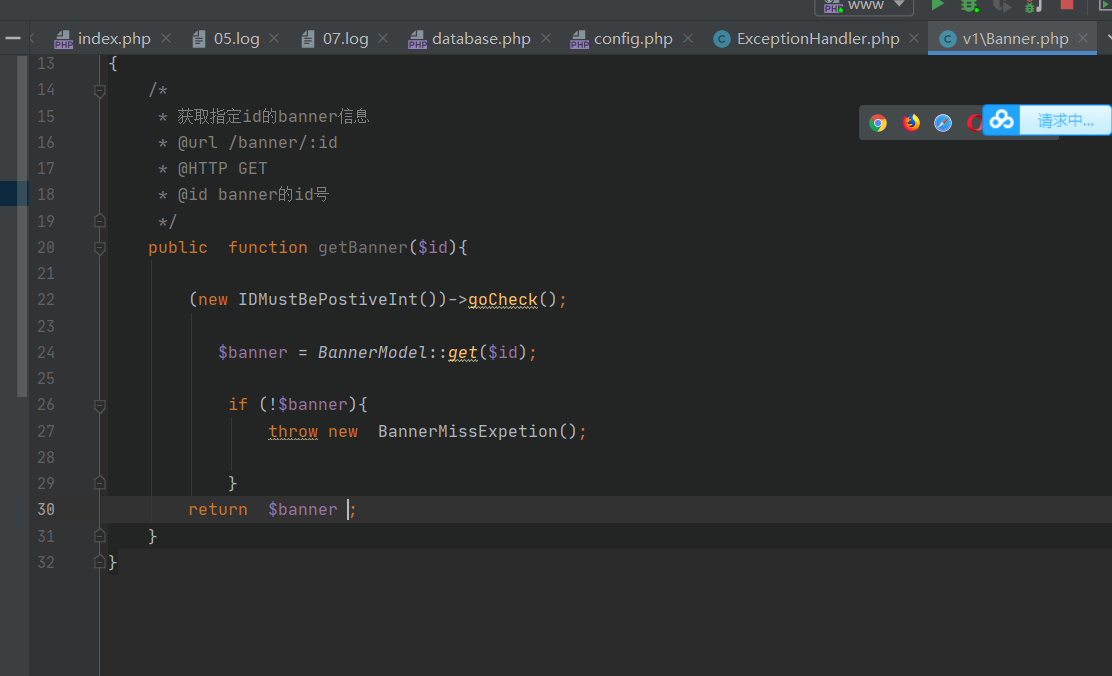
Task: Click the PHP file icon on the index.php tab
Action: [x=63, y=39]
